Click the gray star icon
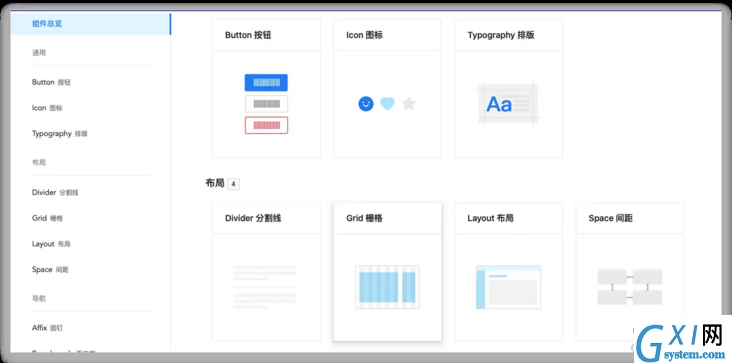Viewport: 732px width, 363px height. coord(409,104)
